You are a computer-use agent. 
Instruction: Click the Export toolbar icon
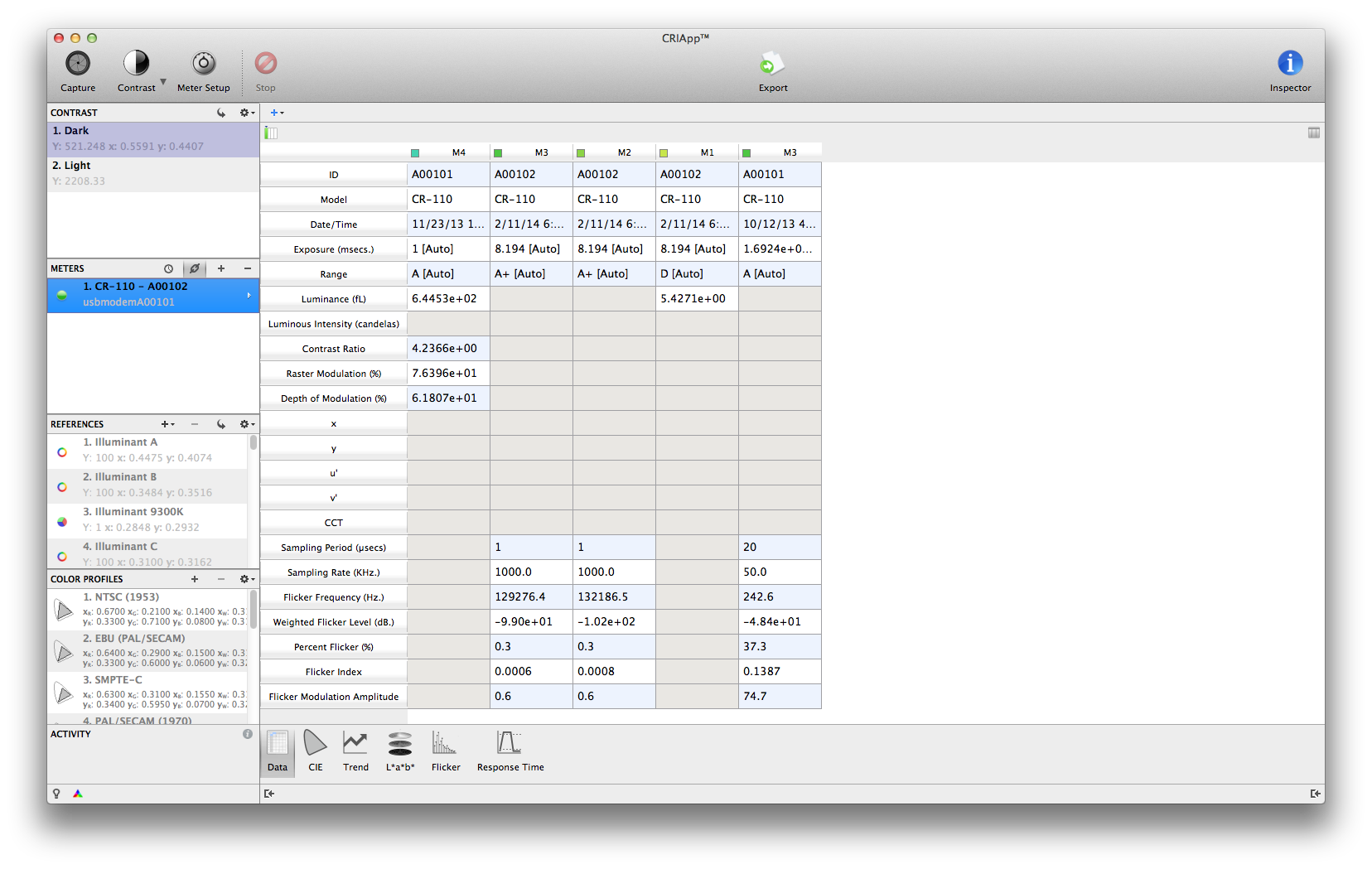click(772, 64)
